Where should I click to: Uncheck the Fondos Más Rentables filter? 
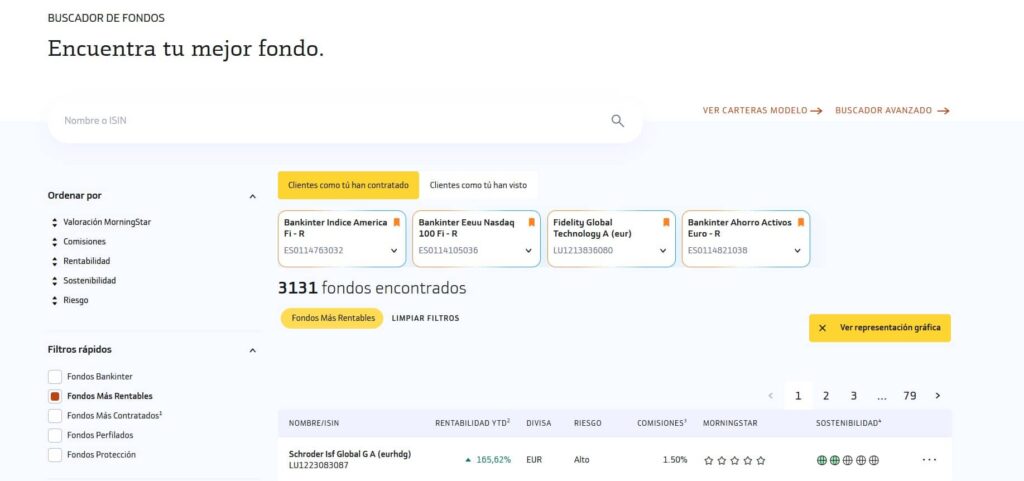pos(55,396)
